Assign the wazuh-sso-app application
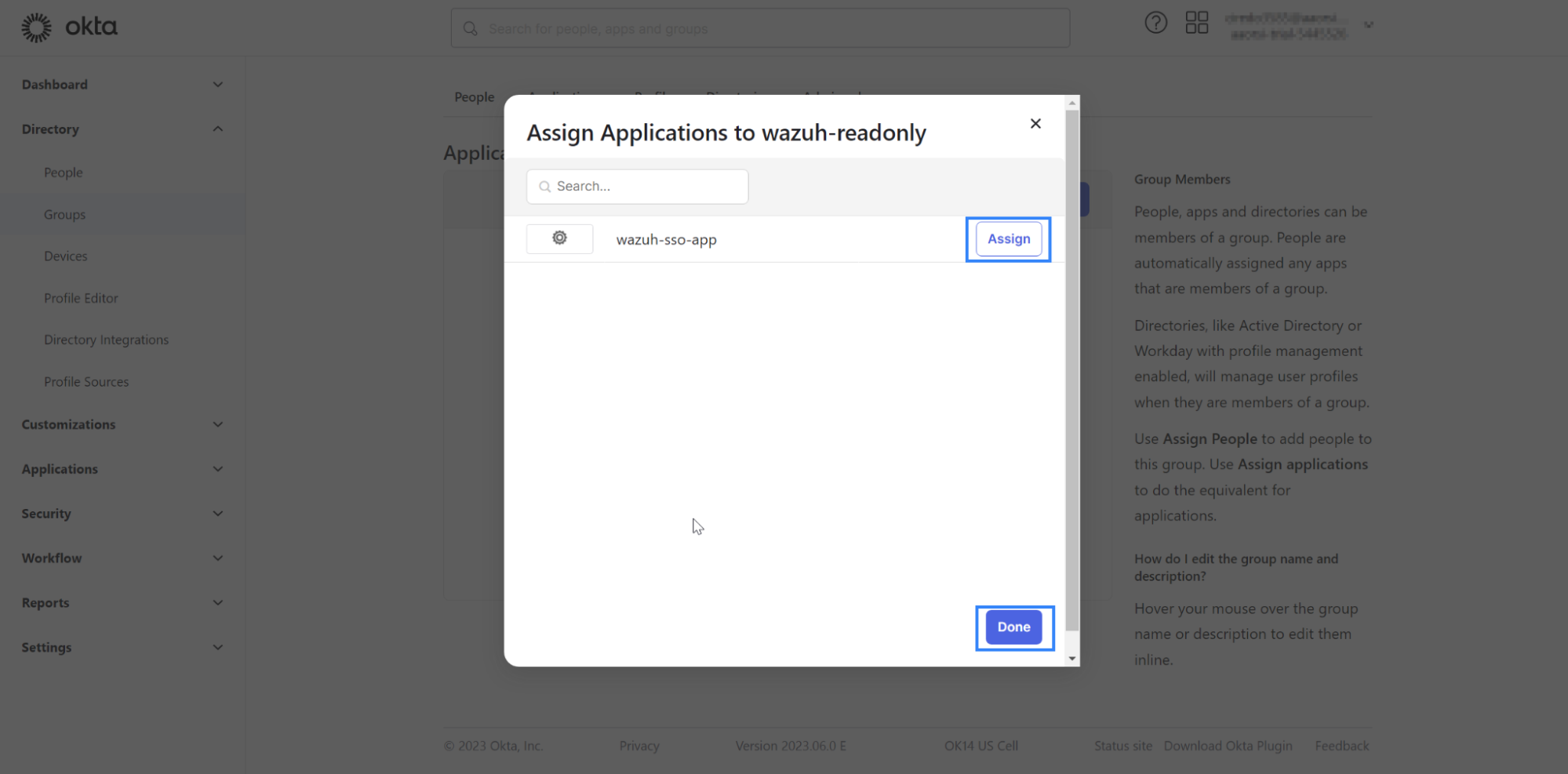The height and width of the screenshot is (774, 1568). [x=1009, y=238]
